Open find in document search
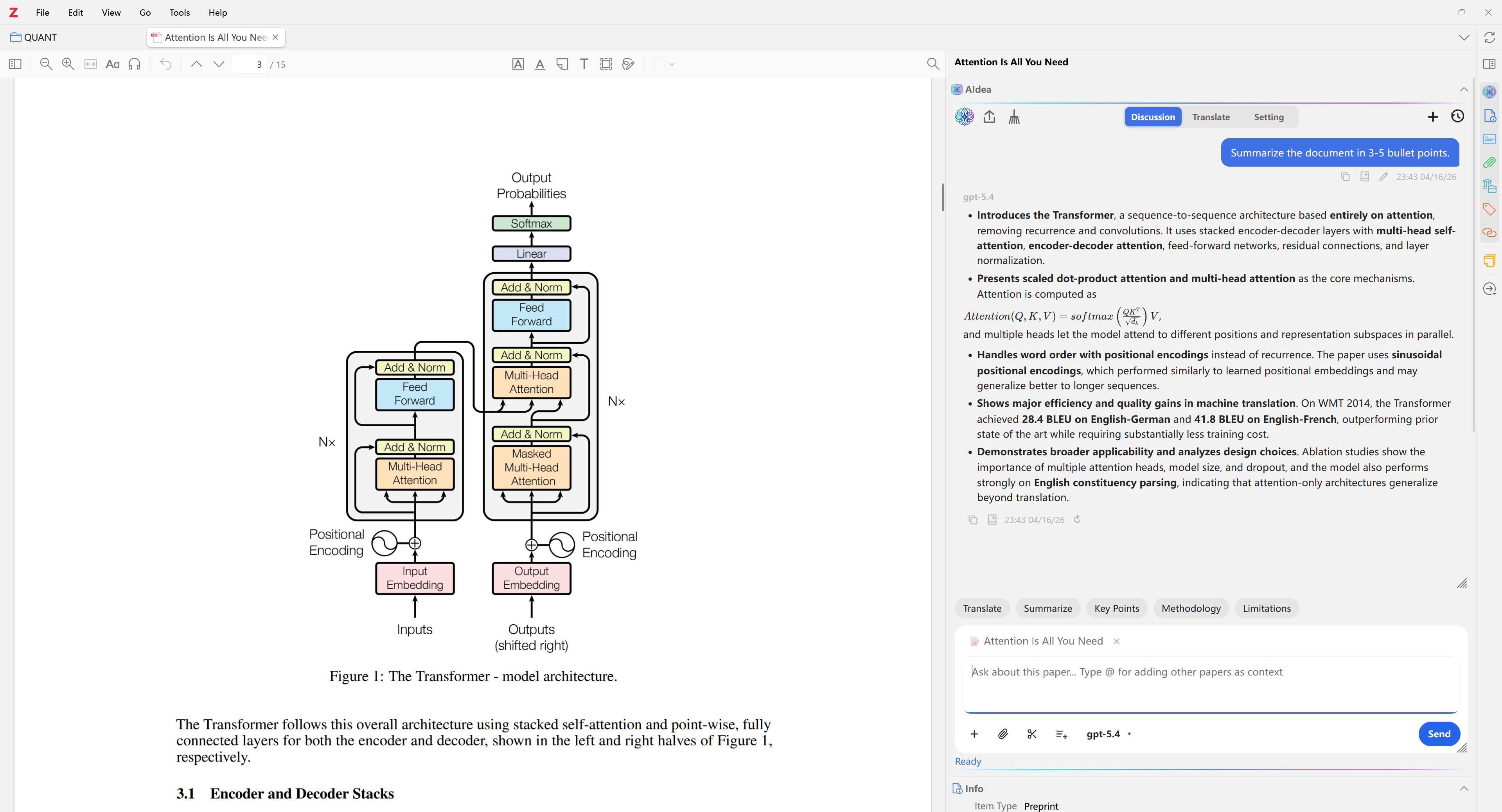The width and height of the screenshot is (1502, 812). pos(933,64)
